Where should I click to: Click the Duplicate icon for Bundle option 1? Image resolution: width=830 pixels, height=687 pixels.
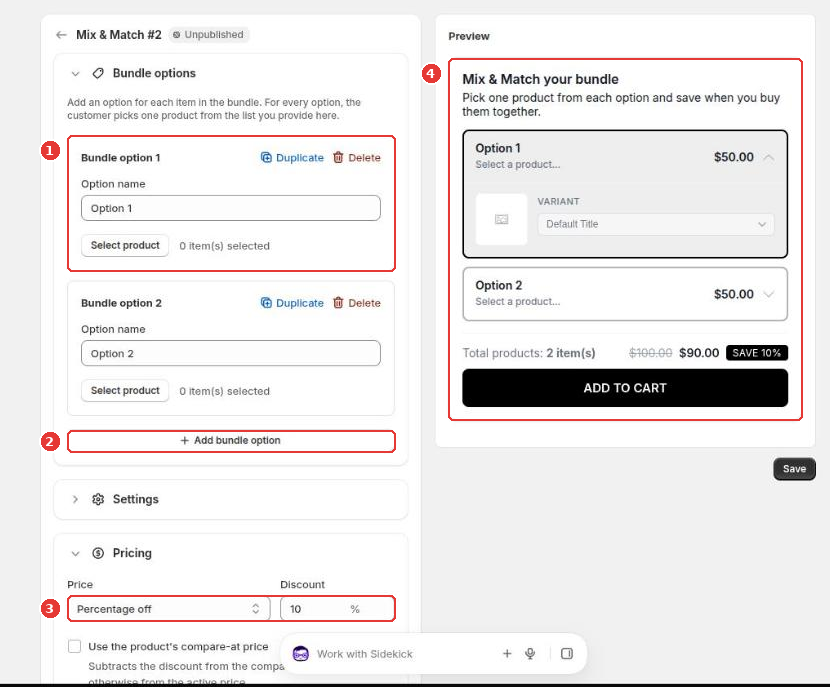coord(266,158)
